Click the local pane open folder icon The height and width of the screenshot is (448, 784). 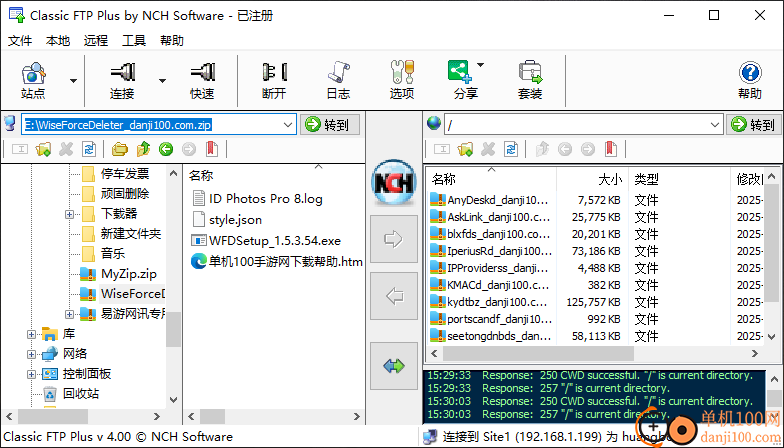click(x=120, y=149)
